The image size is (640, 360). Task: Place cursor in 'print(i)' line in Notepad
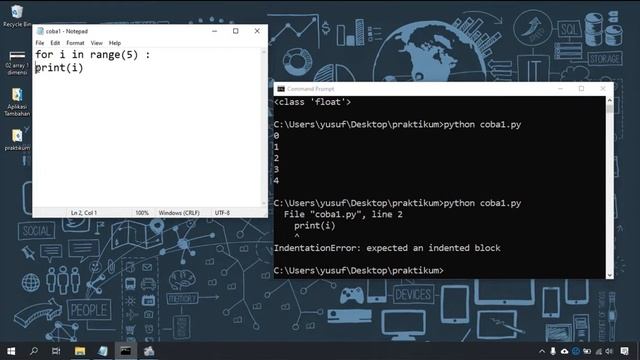[x=59, y=67]
